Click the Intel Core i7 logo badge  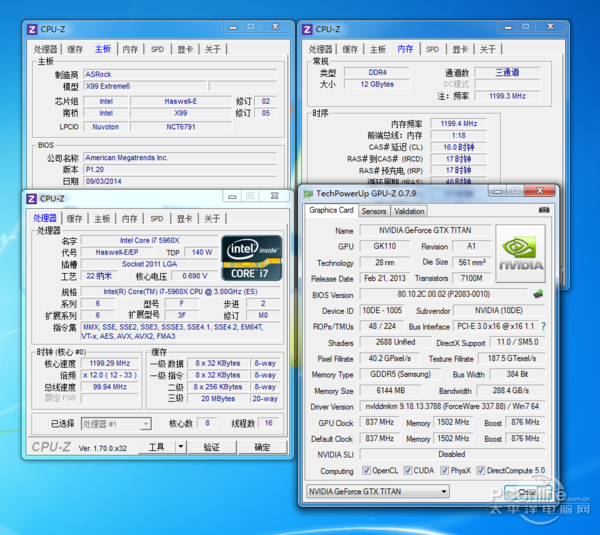251,258
